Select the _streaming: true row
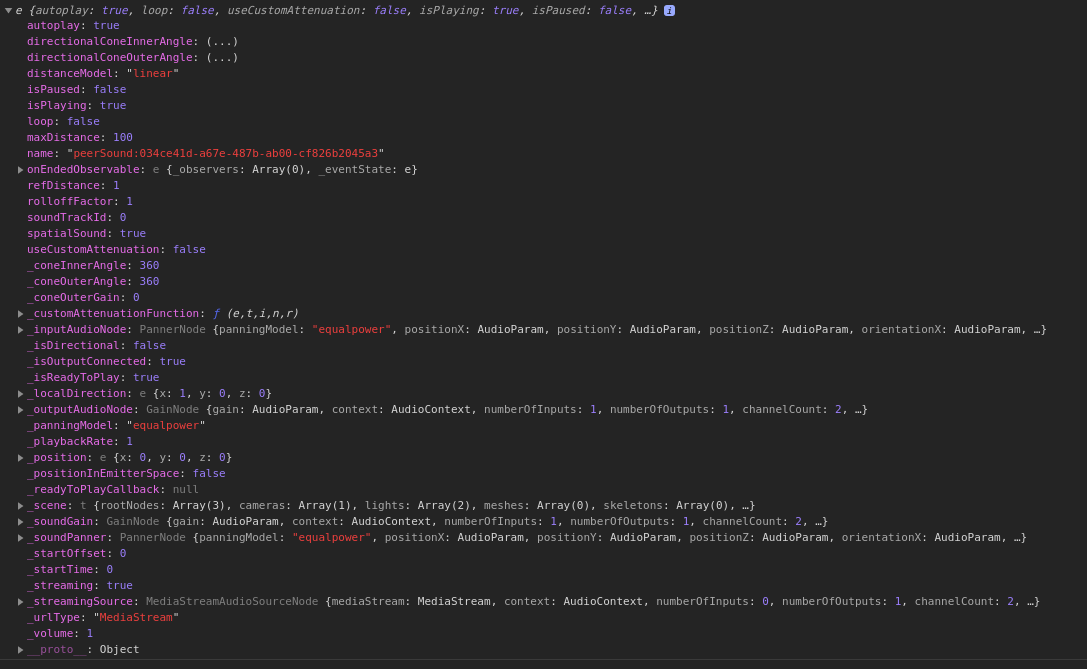This screenshot has width=1087, height=669. pyautogui.click(x=80, y=586)
